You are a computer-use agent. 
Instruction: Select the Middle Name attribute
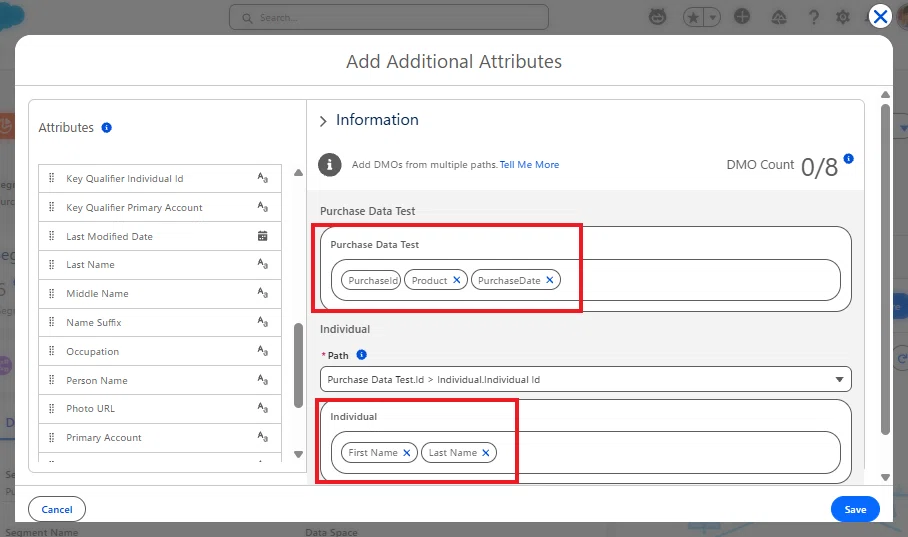[x=160, y=294]
